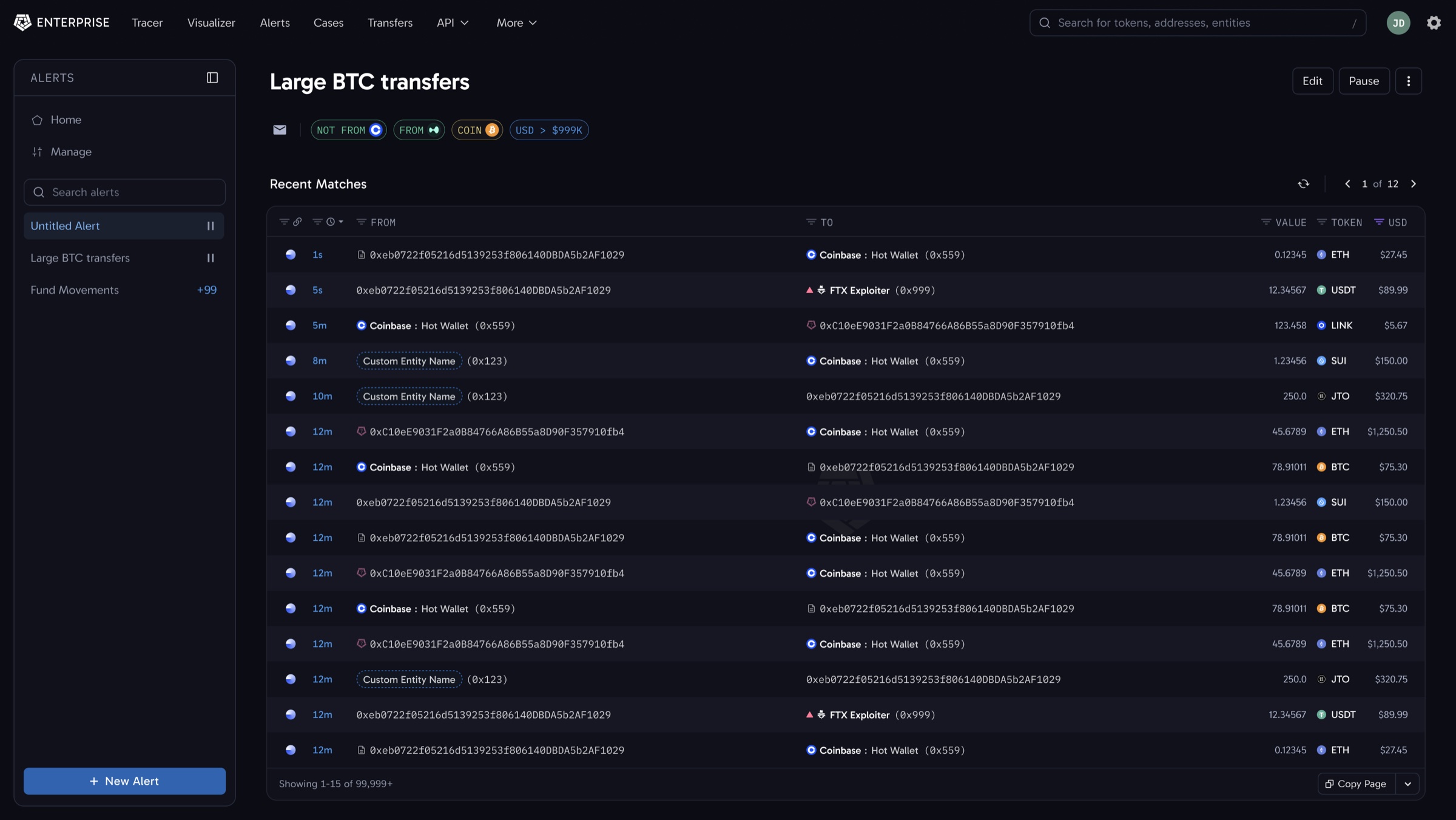Click the TO column filter icon

[x=811, y=222]
